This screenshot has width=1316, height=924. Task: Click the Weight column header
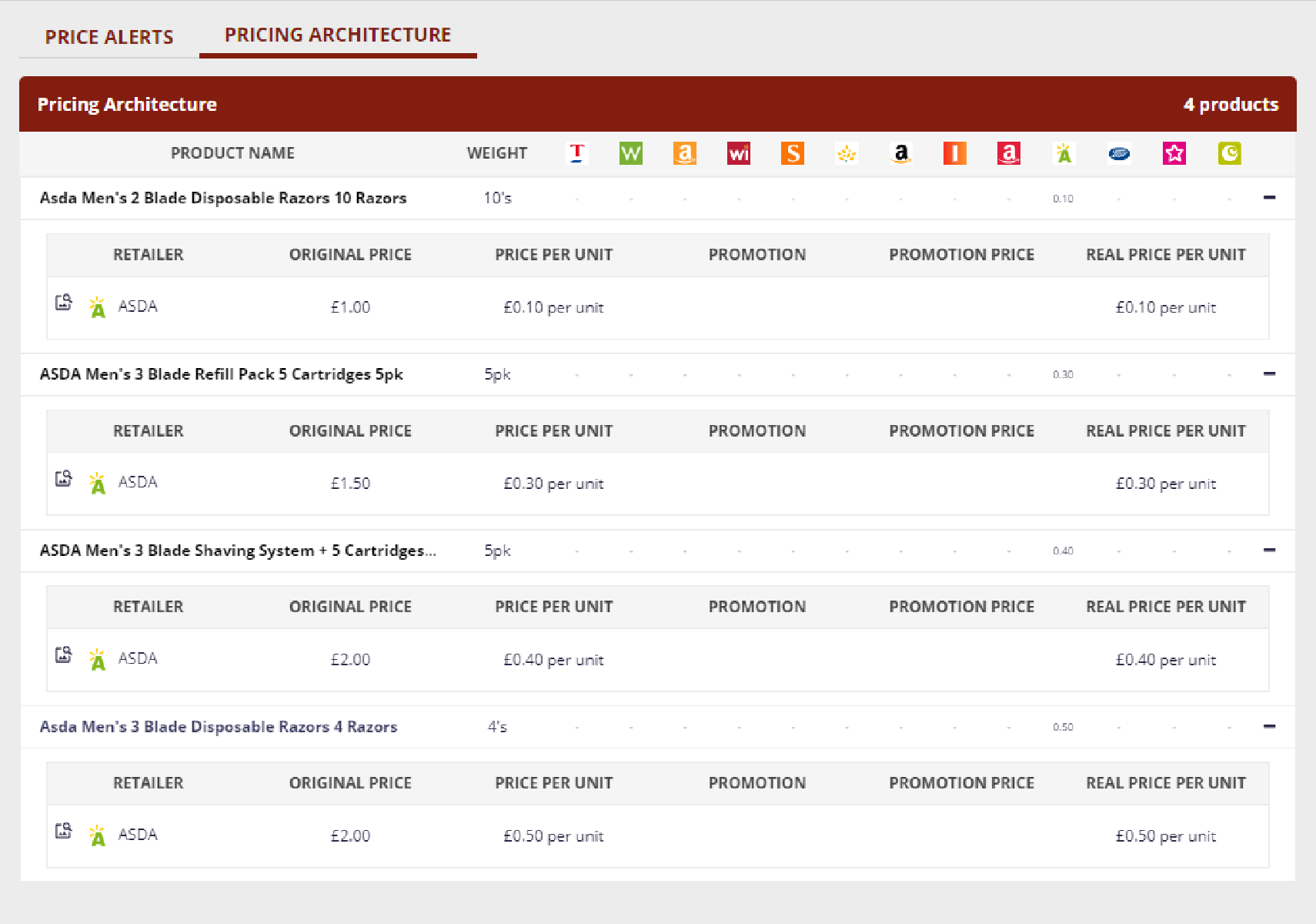(497, 153)
